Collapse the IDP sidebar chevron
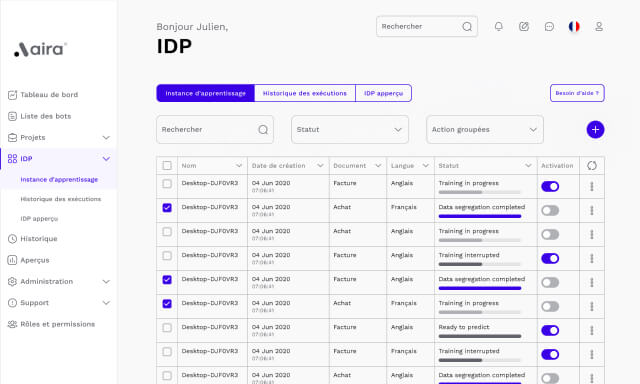Screen dimensions: 640x384 click(x=106, y=159)
